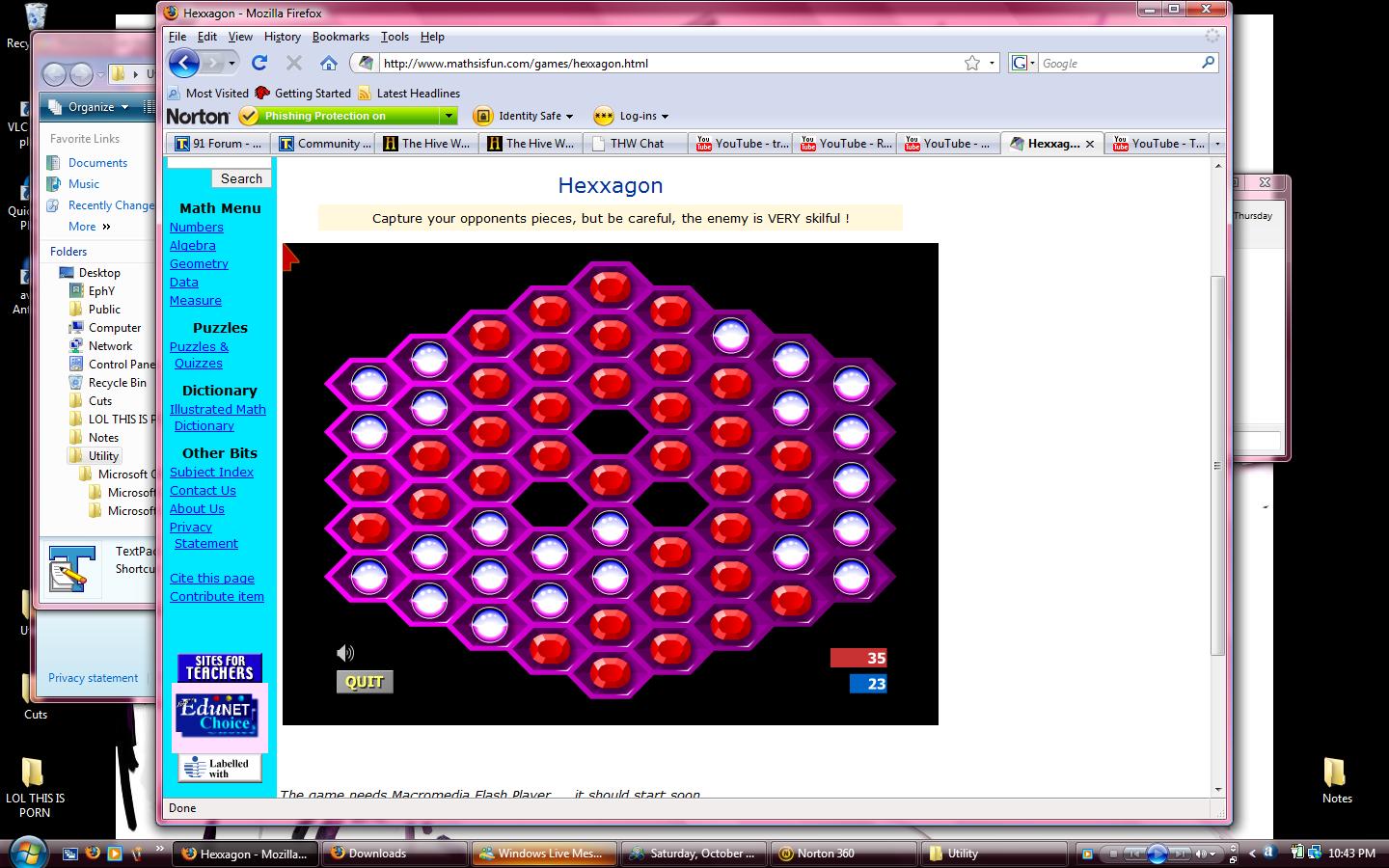Close the Hexxagon tab
The width and height of the screenshot is (1389, 868).
(x=1090, y=144)
